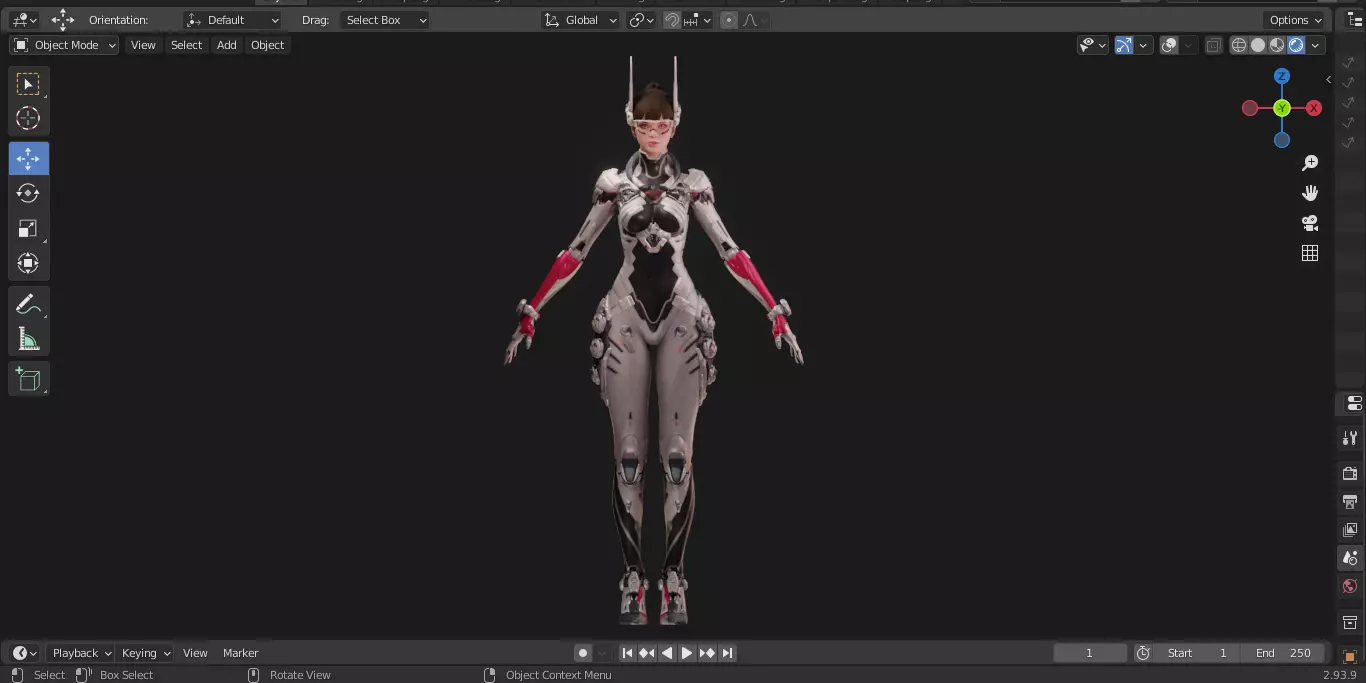
Task: Select the Transform tool
Action: pos(28,263)
